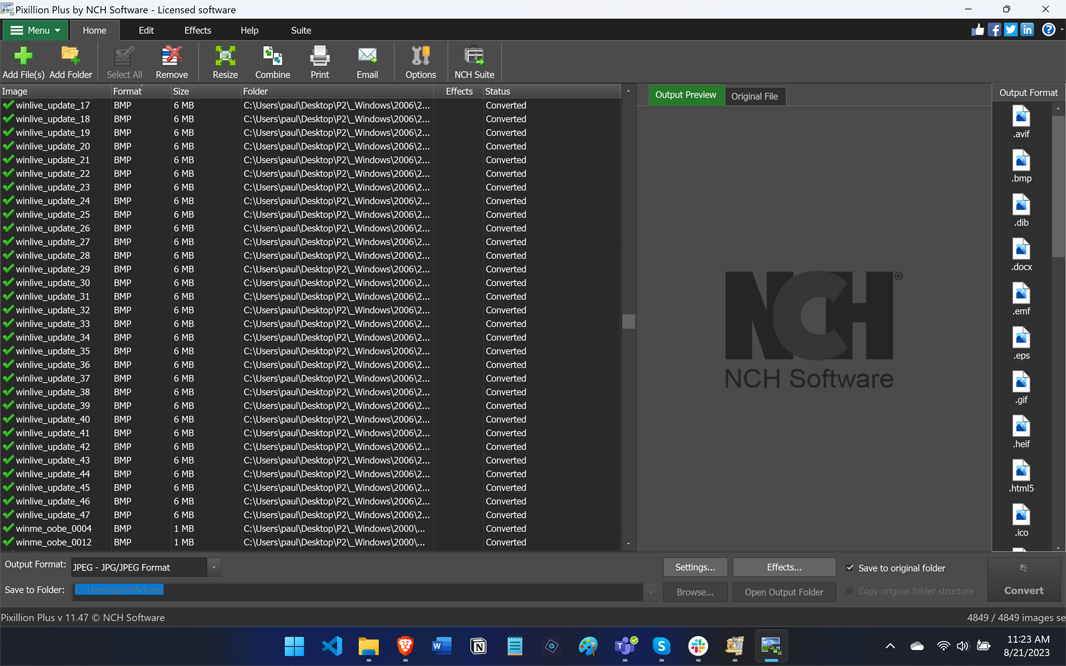
Task: Select the winlive_update_30 row
Action: click(x=53, y=283)
